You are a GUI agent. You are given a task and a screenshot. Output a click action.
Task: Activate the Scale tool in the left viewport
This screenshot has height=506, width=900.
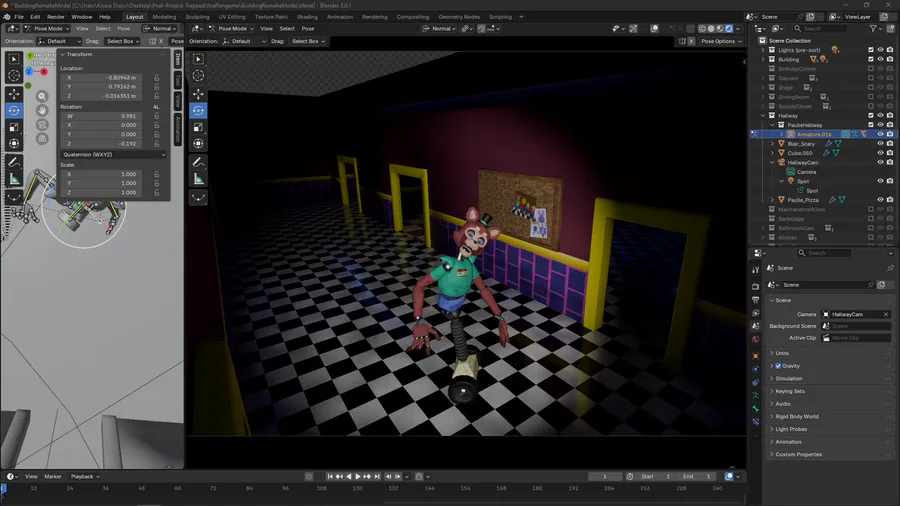(x=14, y=127)
